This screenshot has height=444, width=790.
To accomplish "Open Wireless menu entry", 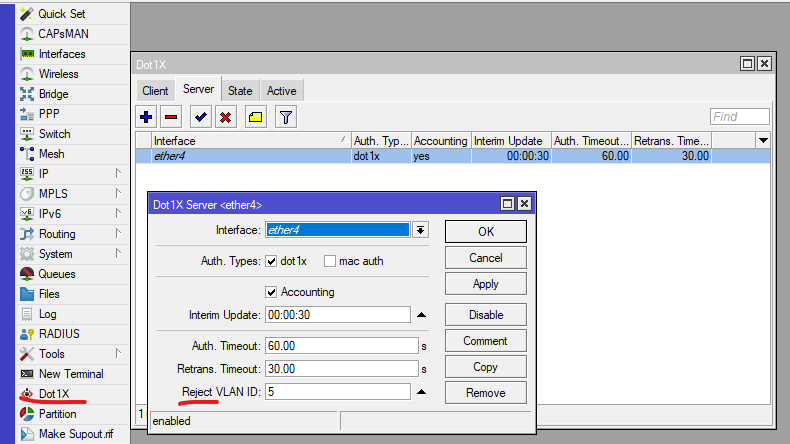I will [58, 74].
